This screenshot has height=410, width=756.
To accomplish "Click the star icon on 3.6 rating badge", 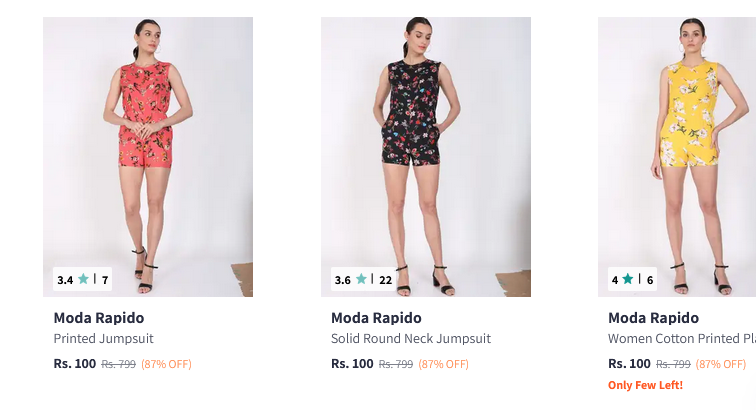I will click(362, 280).
